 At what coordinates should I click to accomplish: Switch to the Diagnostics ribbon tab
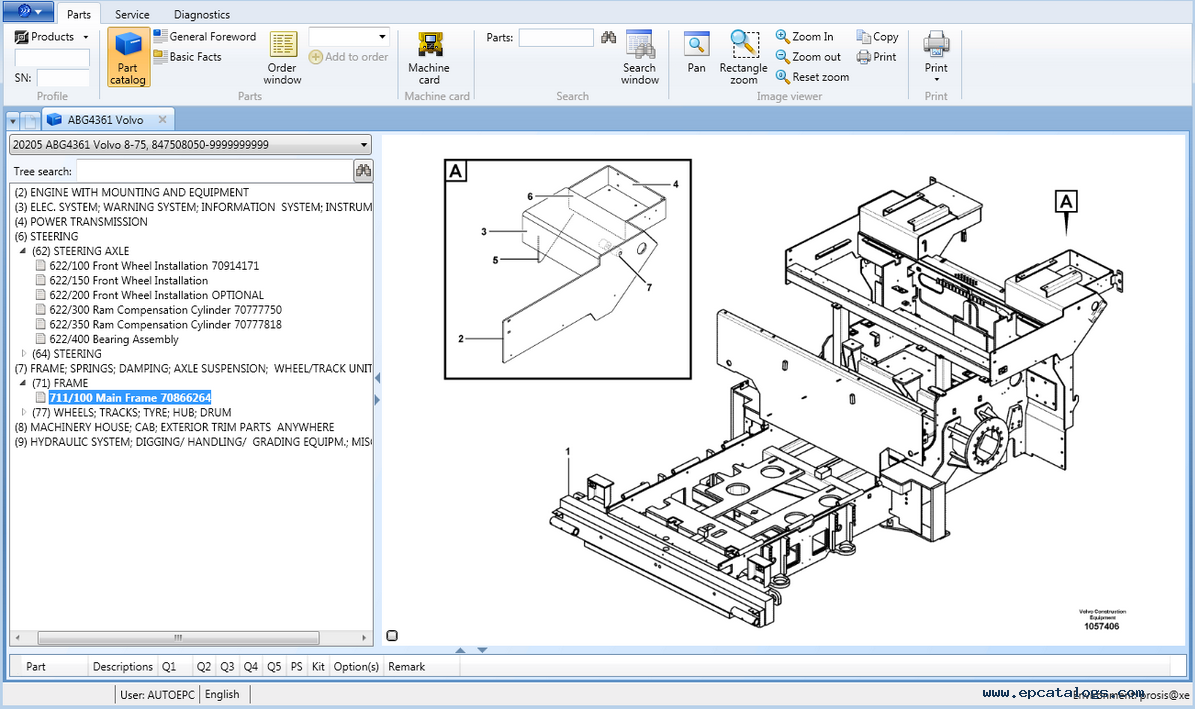pos(201,14)
